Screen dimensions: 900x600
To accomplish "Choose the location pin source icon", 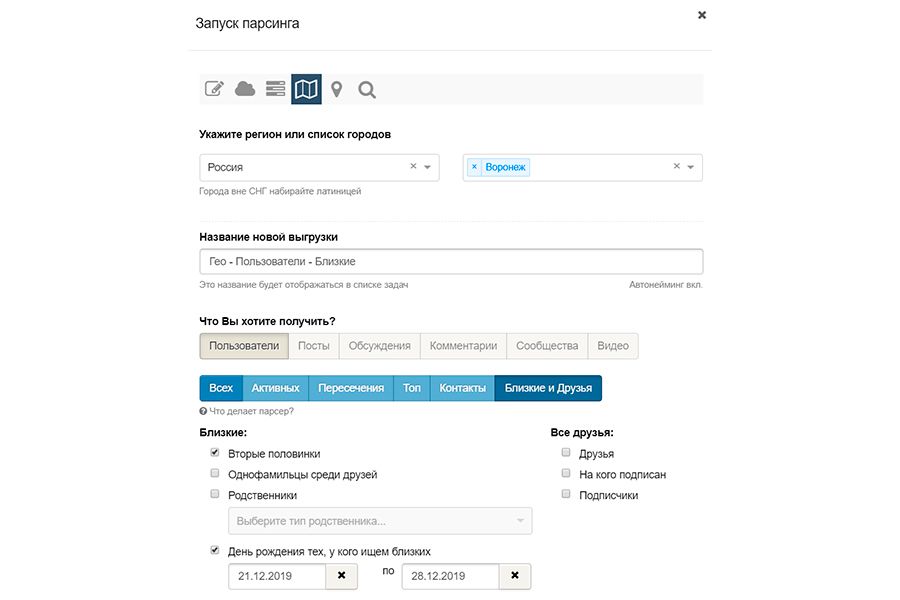I will pos(337,89).
